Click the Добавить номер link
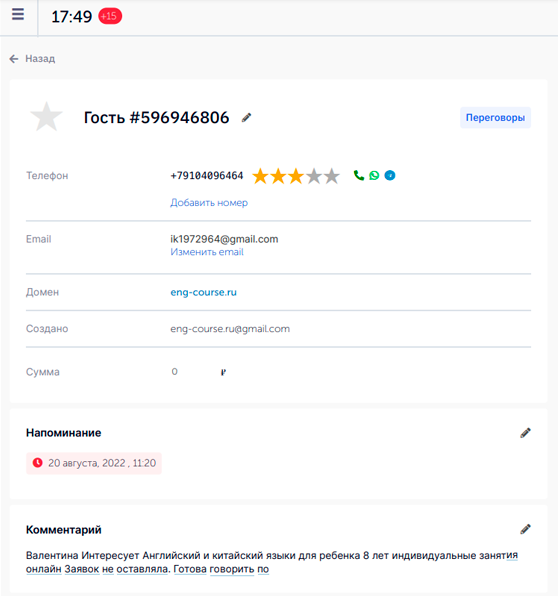 coord(209,203)
